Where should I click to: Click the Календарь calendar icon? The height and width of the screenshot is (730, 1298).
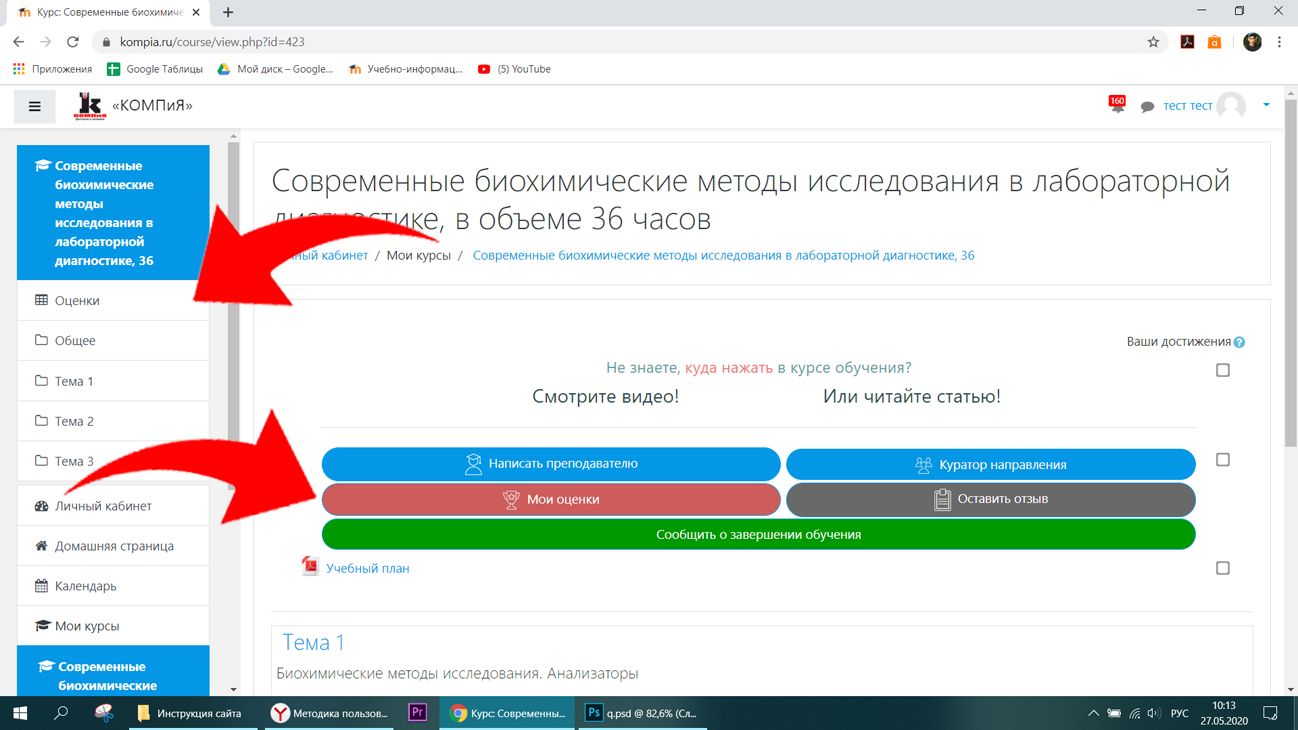click(41, 586)
